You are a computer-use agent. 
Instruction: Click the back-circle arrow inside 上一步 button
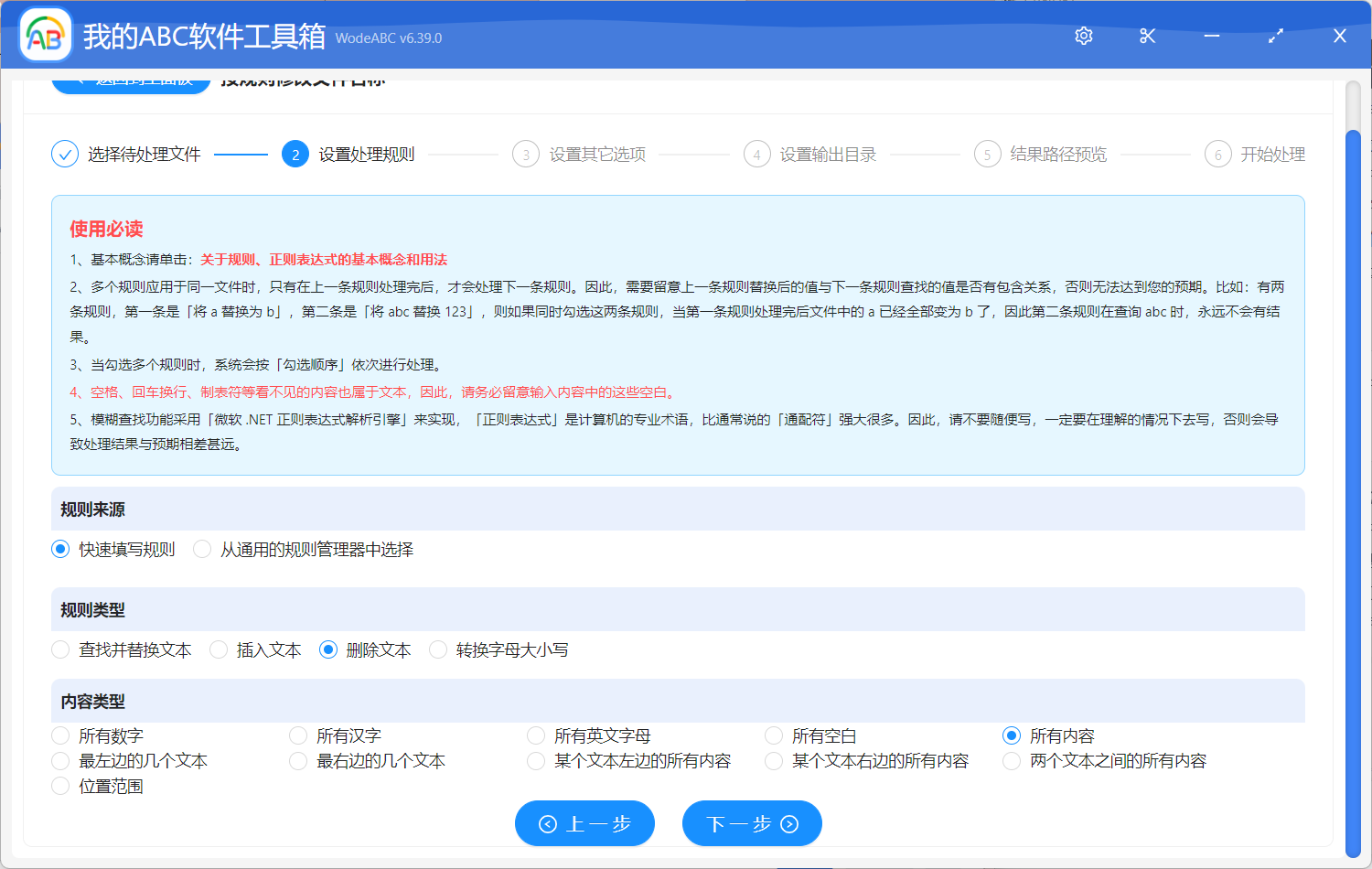tap(548, 823)
